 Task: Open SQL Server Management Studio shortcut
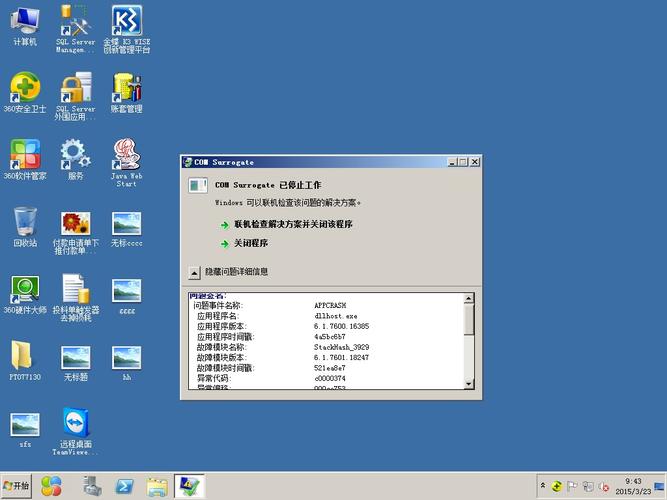click(75, 22)
